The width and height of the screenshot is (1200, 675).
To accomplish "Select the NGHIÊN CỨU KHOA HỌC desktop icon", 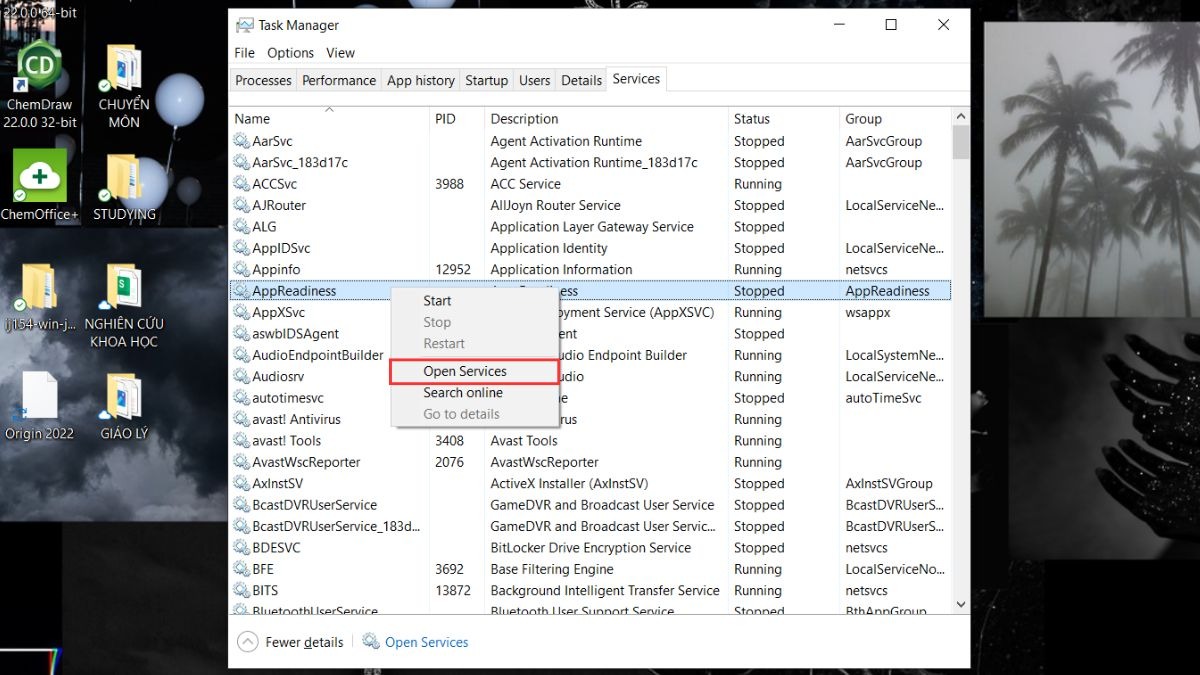I will 124,305.
